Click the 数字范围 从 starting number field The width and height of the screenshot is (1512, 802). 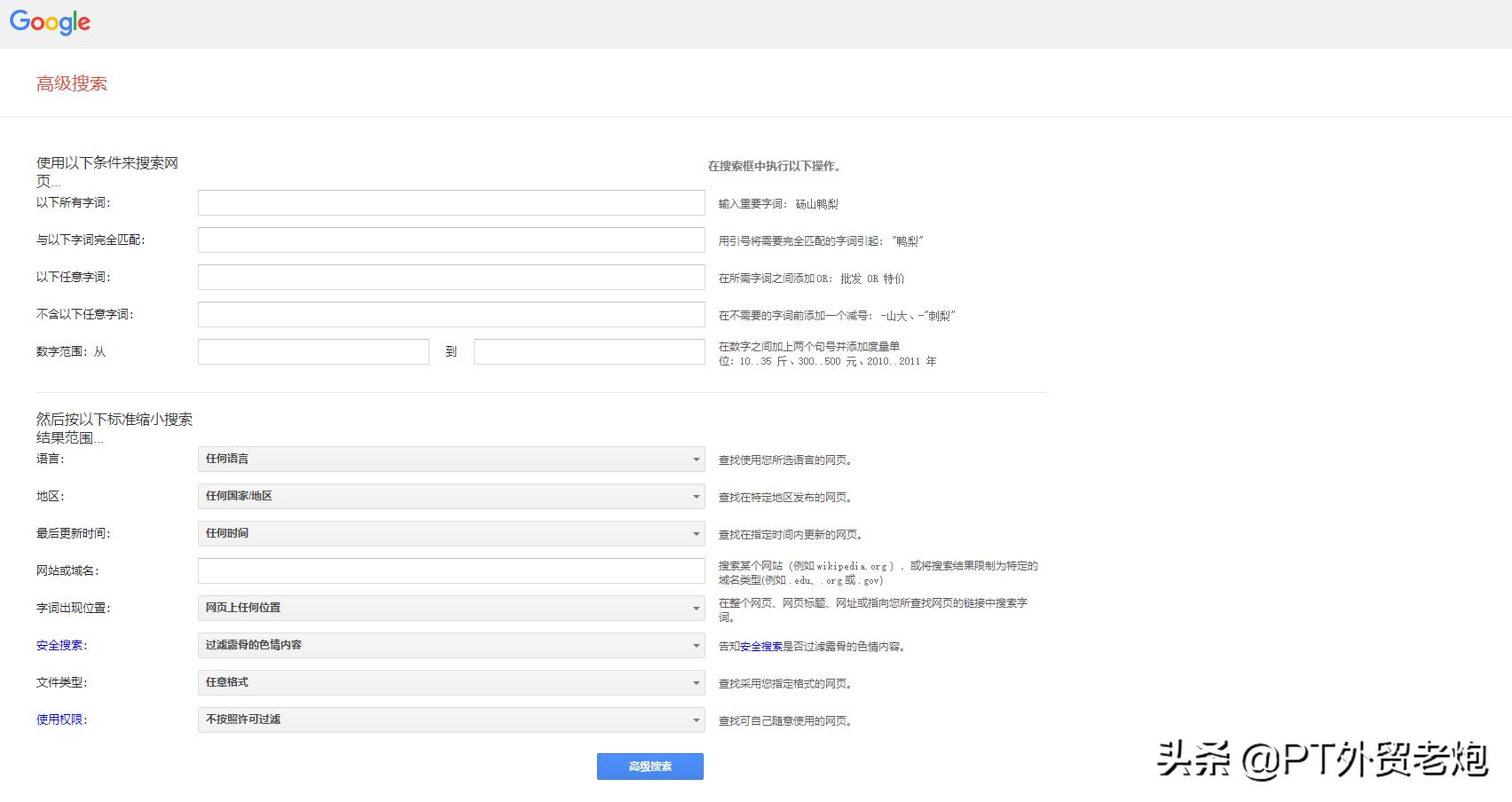(313, 351)
